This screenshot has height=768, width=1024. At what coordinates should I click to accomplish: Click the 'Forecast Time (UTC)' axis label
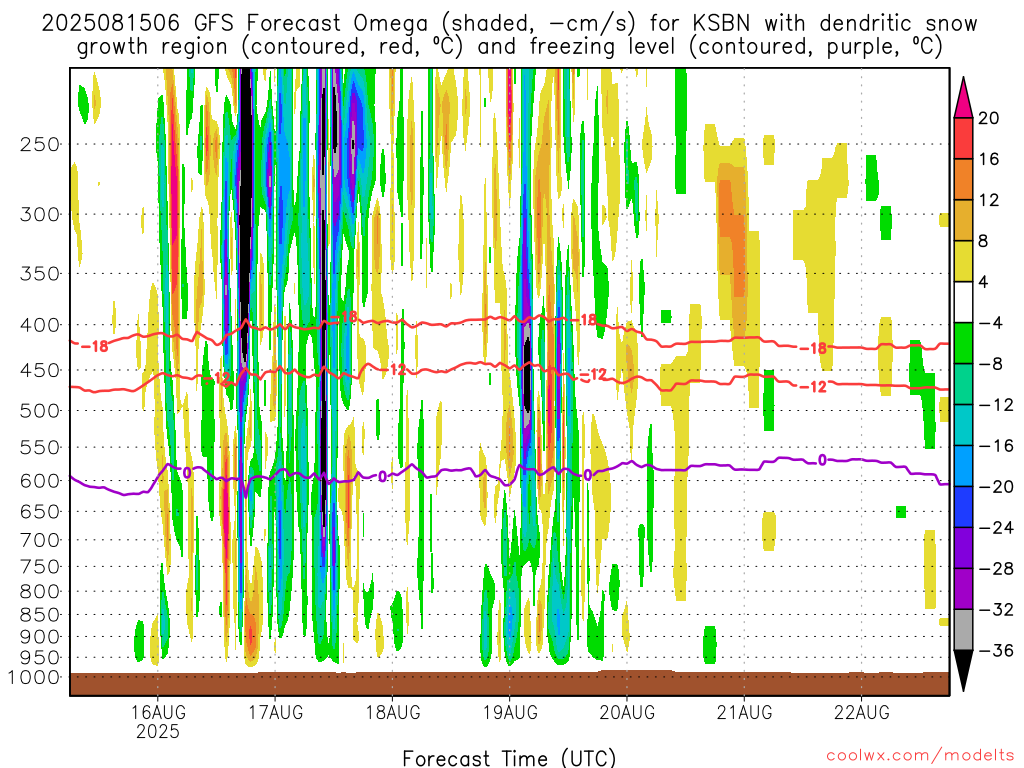point(509,758)
